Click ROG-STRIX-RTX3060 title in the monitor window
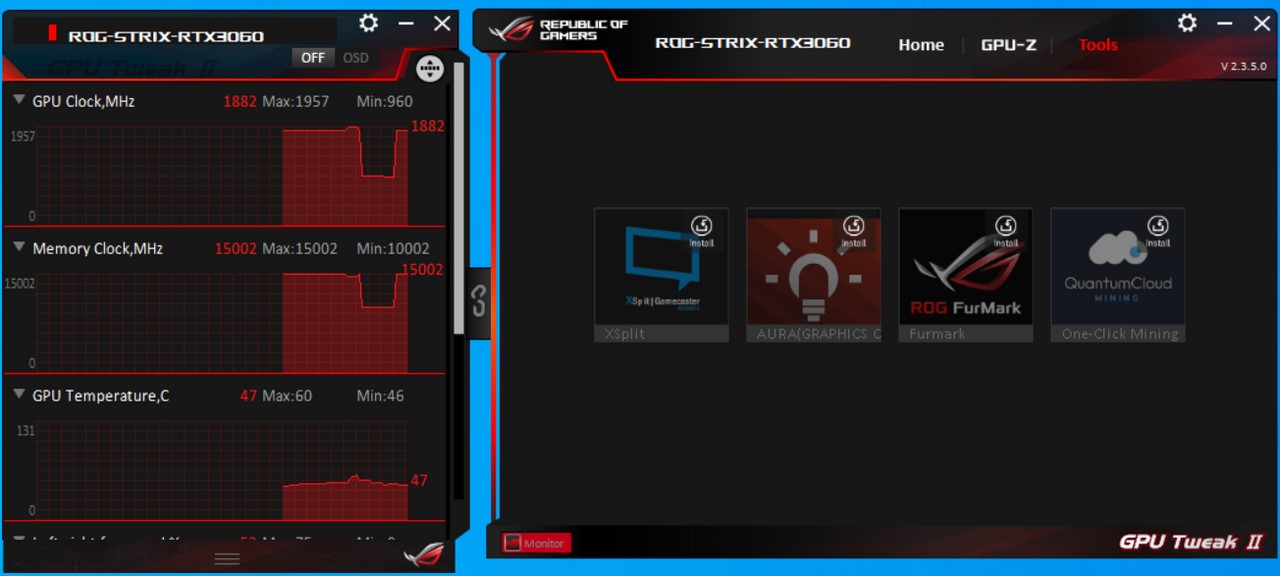Image resolution: width=1280 pixels, height=576 pixels. coord(166,36)
